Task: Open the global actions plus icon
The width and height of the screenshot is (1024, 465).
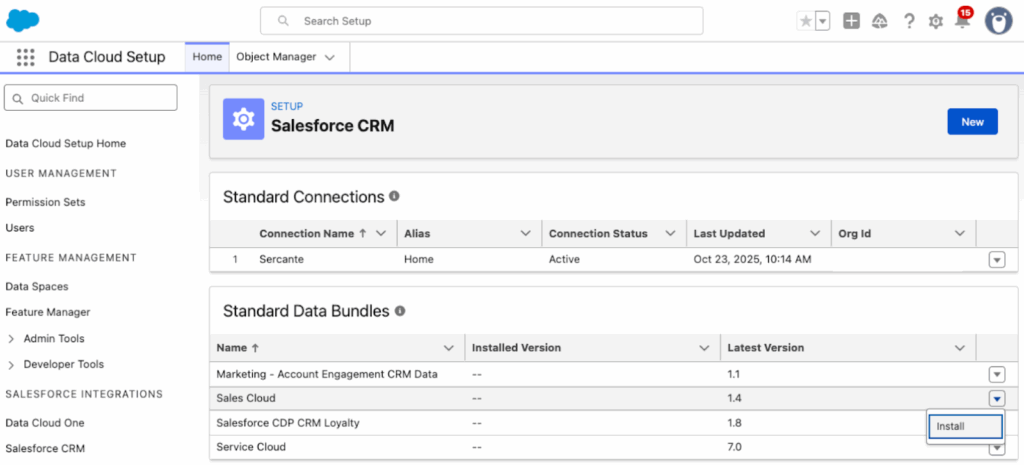Action: (851, 21)
